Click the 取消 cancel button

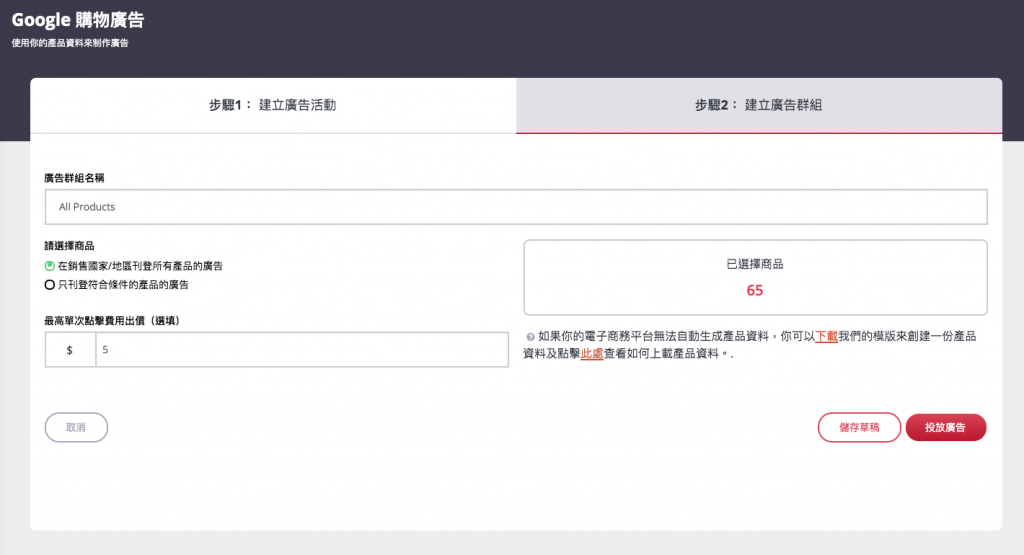pos(76,427)
